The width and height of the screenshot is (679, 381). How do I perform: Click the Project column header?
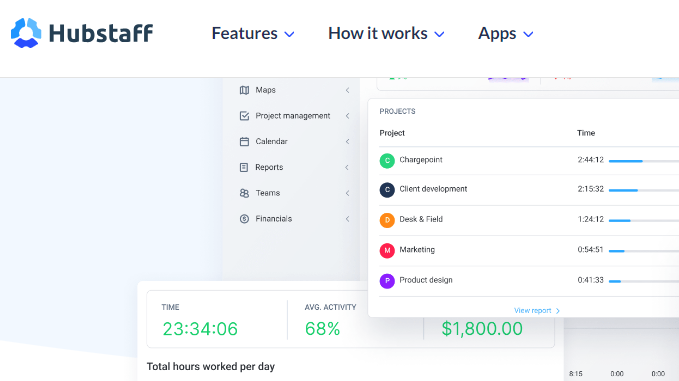click(x=392, y=133)
